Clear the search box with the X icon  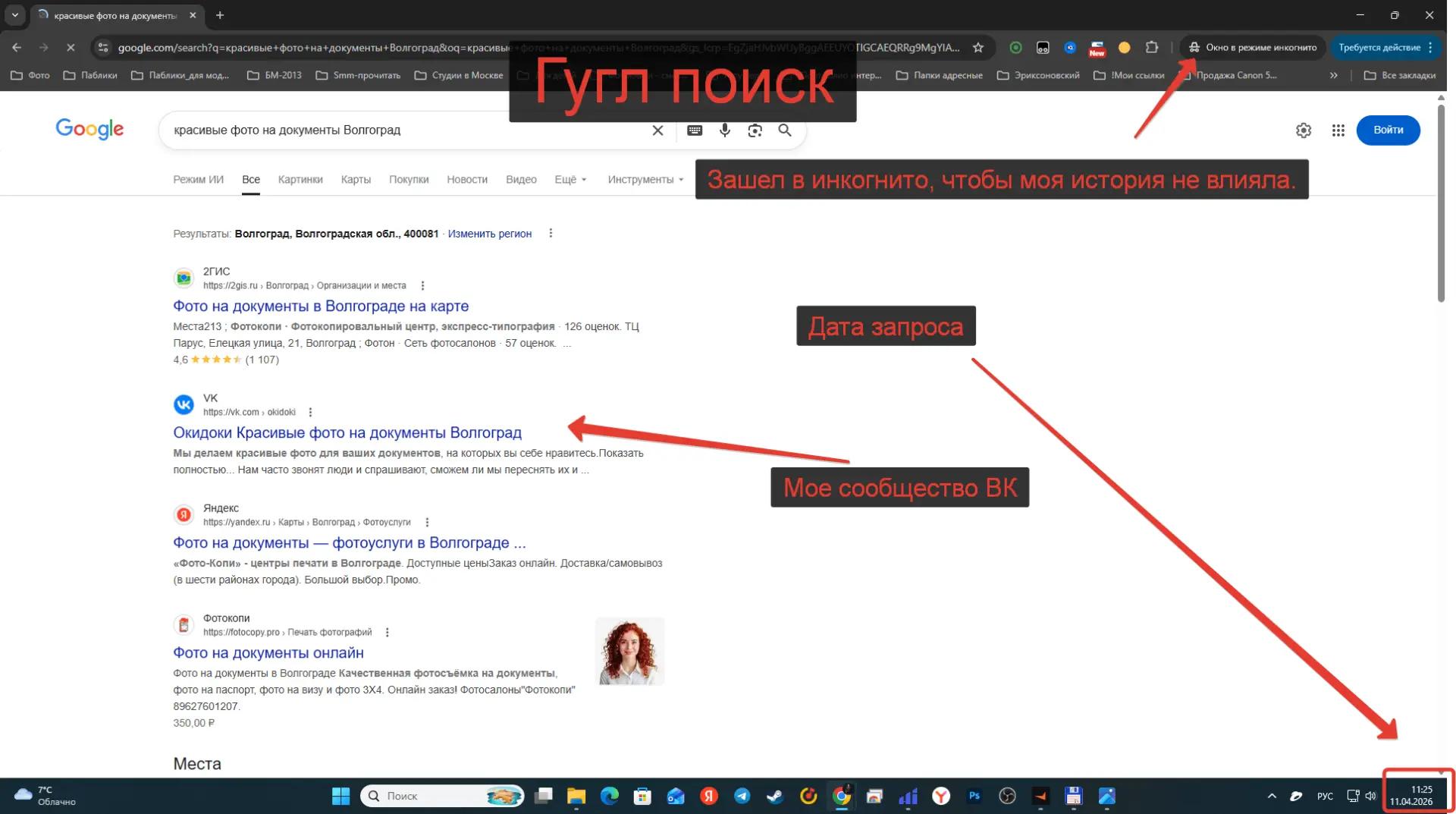[x=657, y=130]
